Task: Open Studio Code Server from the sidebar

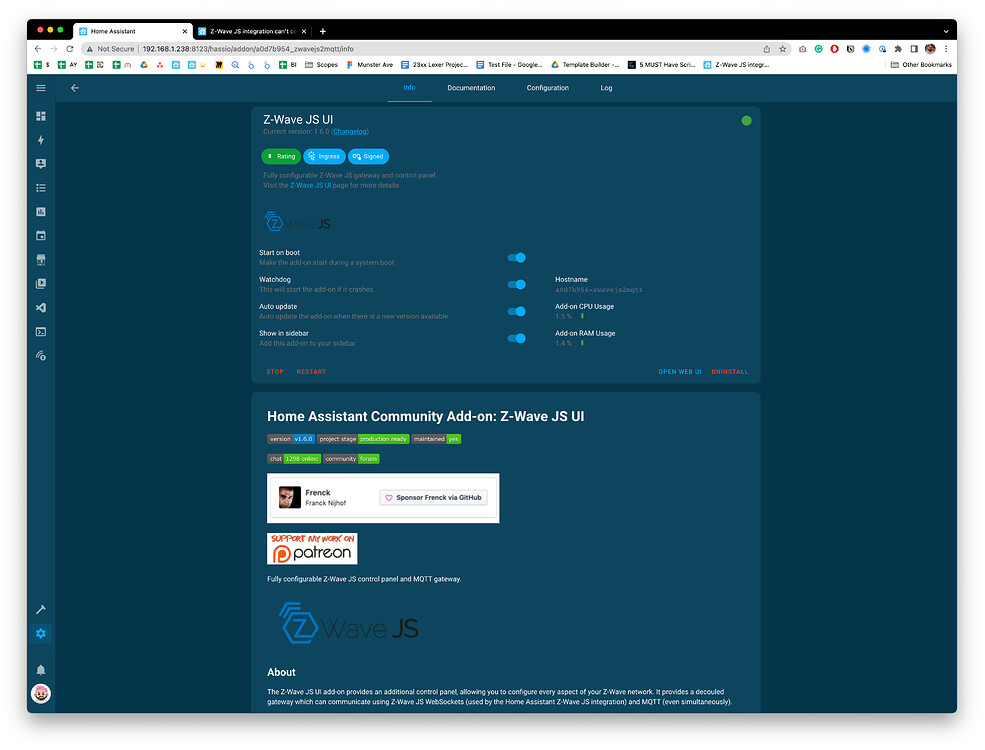Action: point(41,307)
